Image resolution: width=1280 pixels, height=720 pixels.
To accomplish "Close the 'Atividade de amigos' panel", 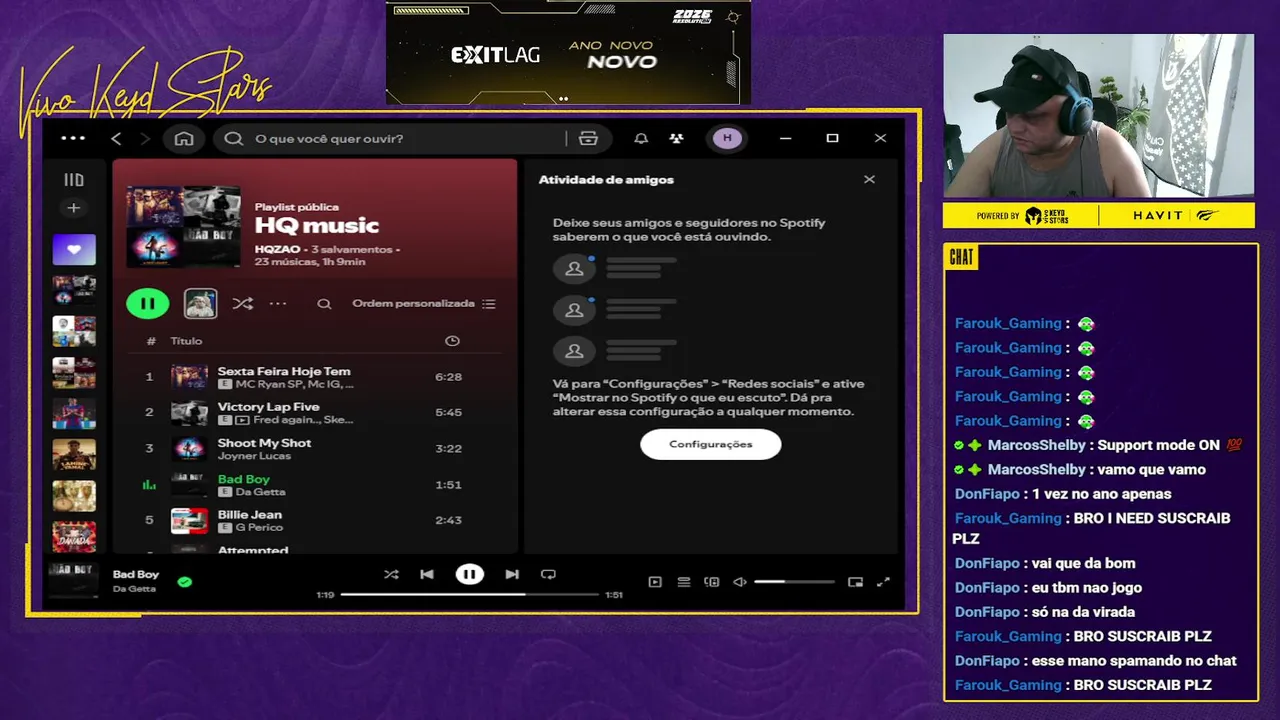I will pos(869,179).
